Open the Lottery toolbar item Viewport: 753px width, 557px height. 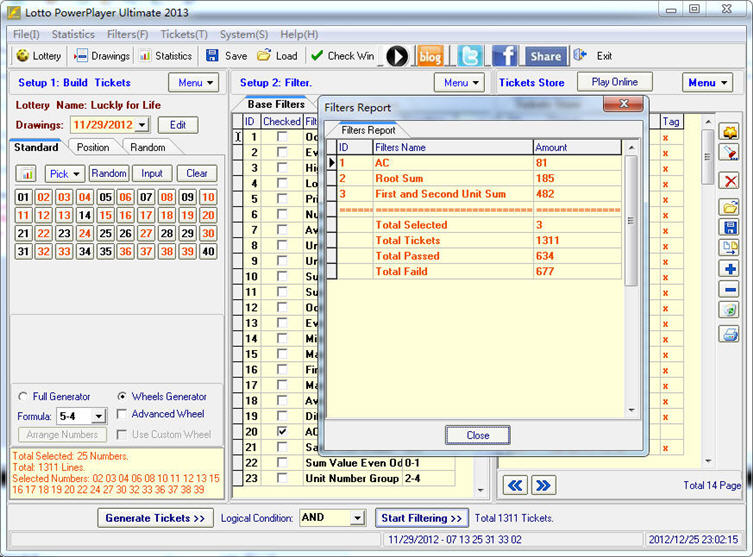coord(38,56)
